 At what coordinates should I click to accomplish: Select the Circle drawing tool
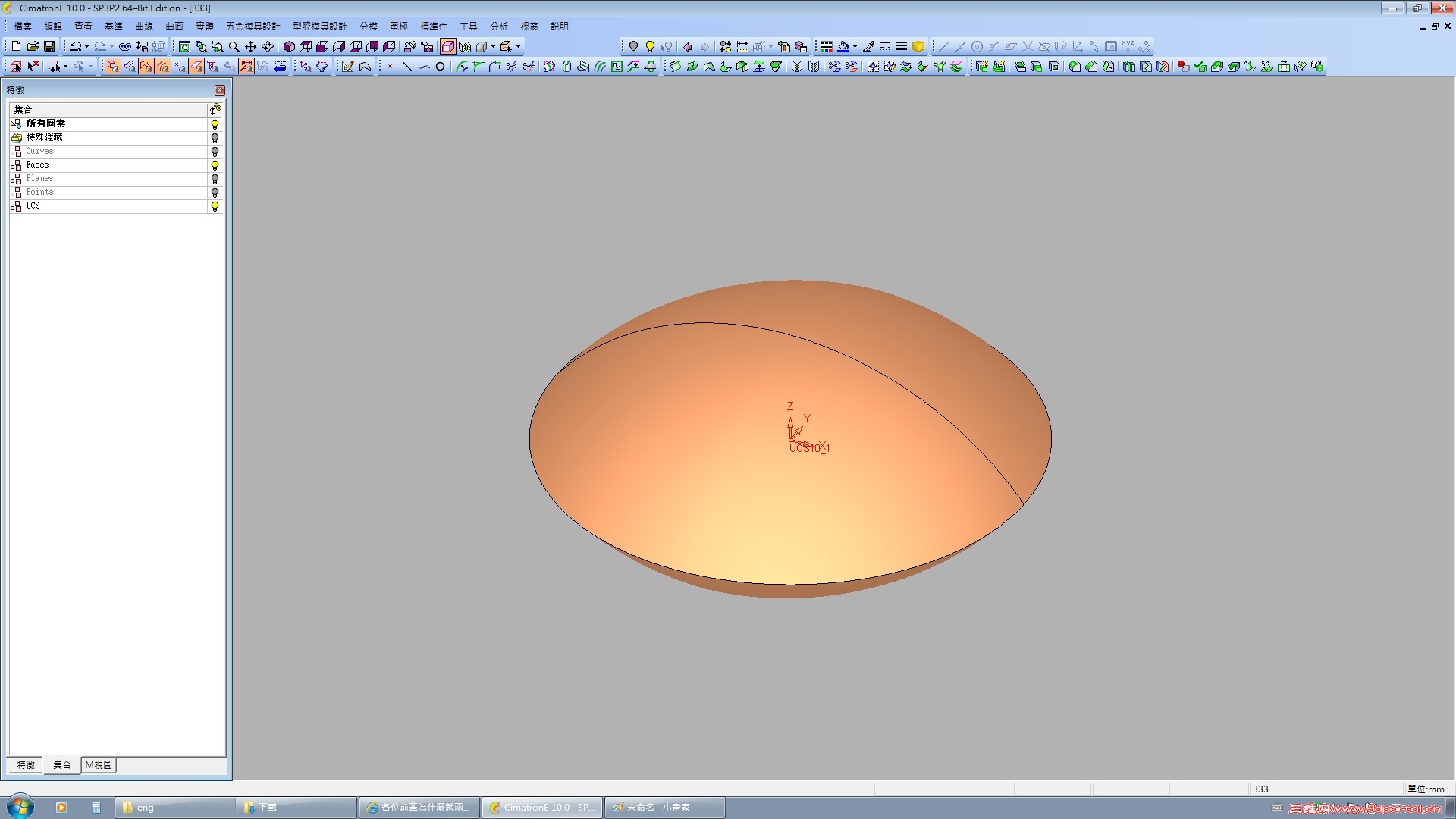pos(440,67)
